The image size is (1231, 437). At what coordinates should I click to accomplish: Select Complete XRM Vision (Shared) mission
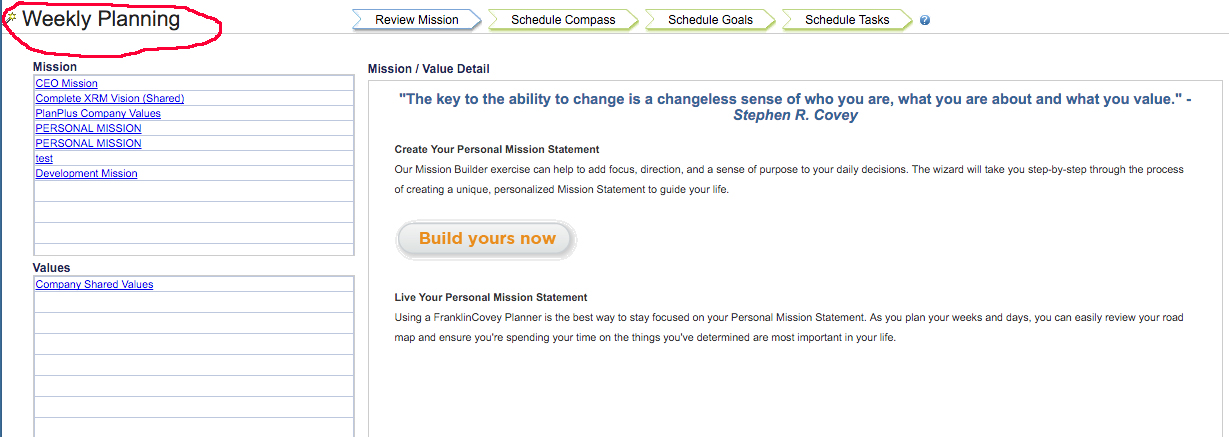110,98
